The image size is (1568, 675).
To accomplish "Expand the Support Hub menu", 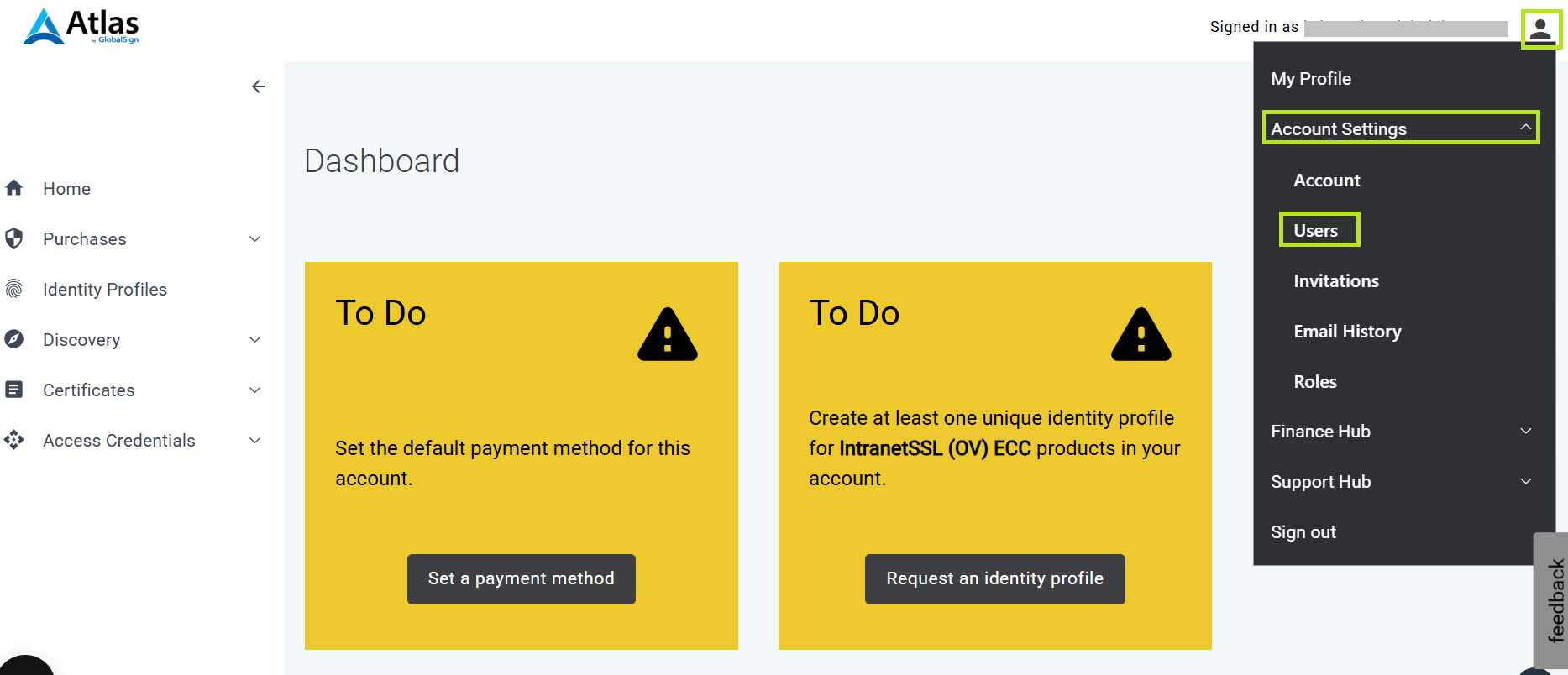I will pos(1525,482).
